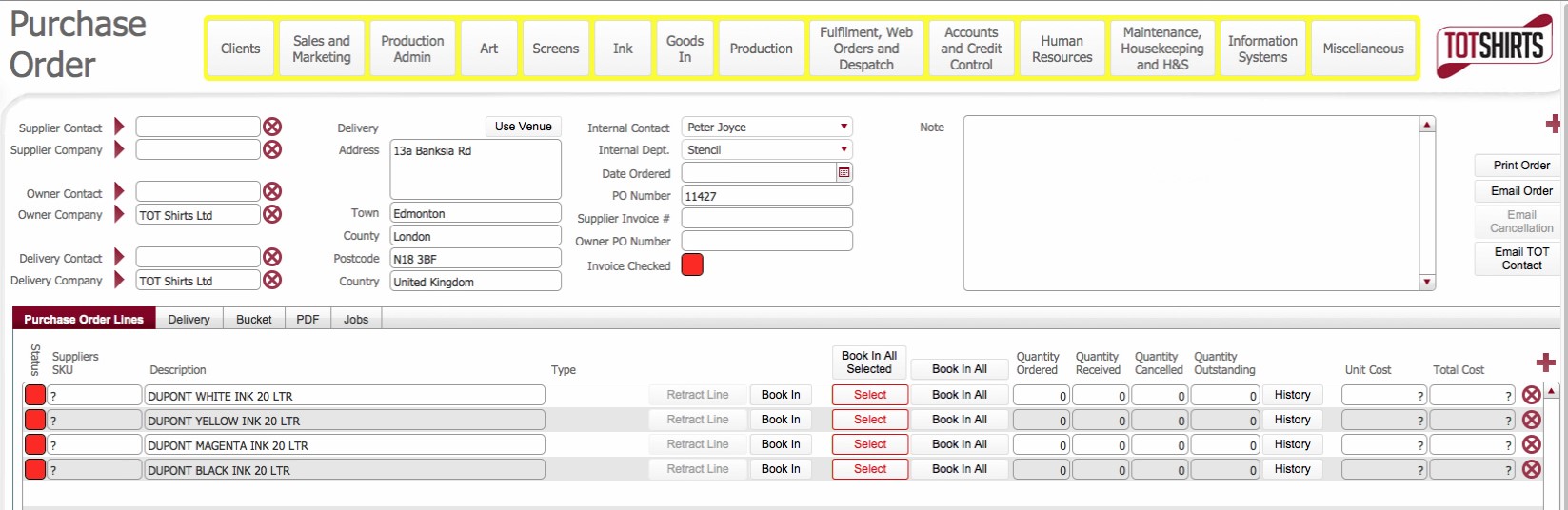Toggle status box for DUPONT YELLOW INK line
The width and height of the screenshot is (1568, 510).
point(35,420)
